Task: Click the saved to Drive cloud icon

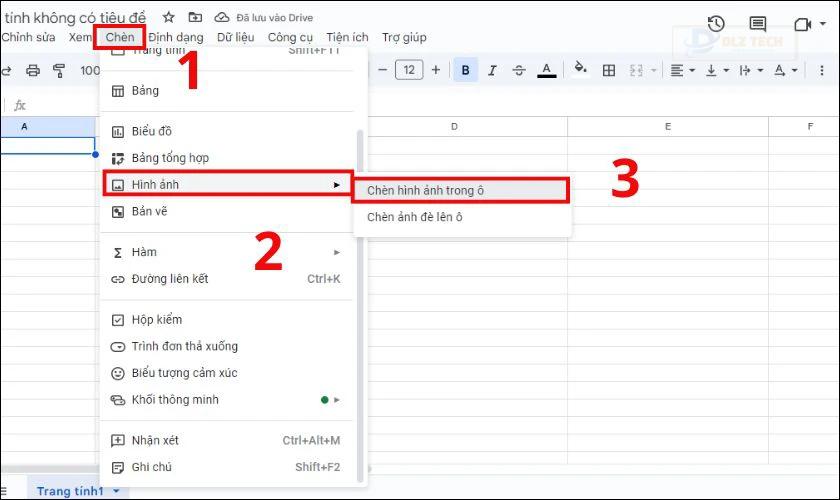Action: tap(222, 18)
